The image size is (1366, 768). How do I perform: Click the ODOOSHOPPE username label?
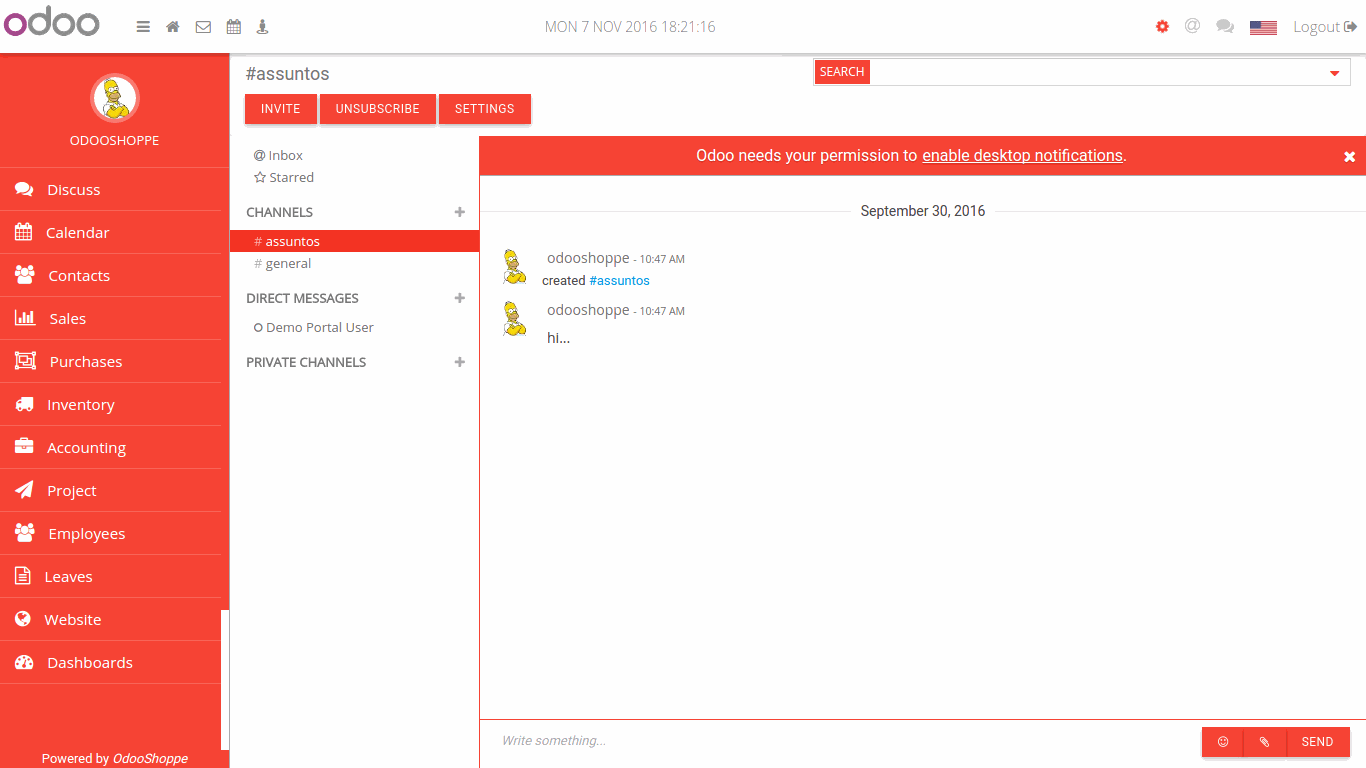click(115, 141)
